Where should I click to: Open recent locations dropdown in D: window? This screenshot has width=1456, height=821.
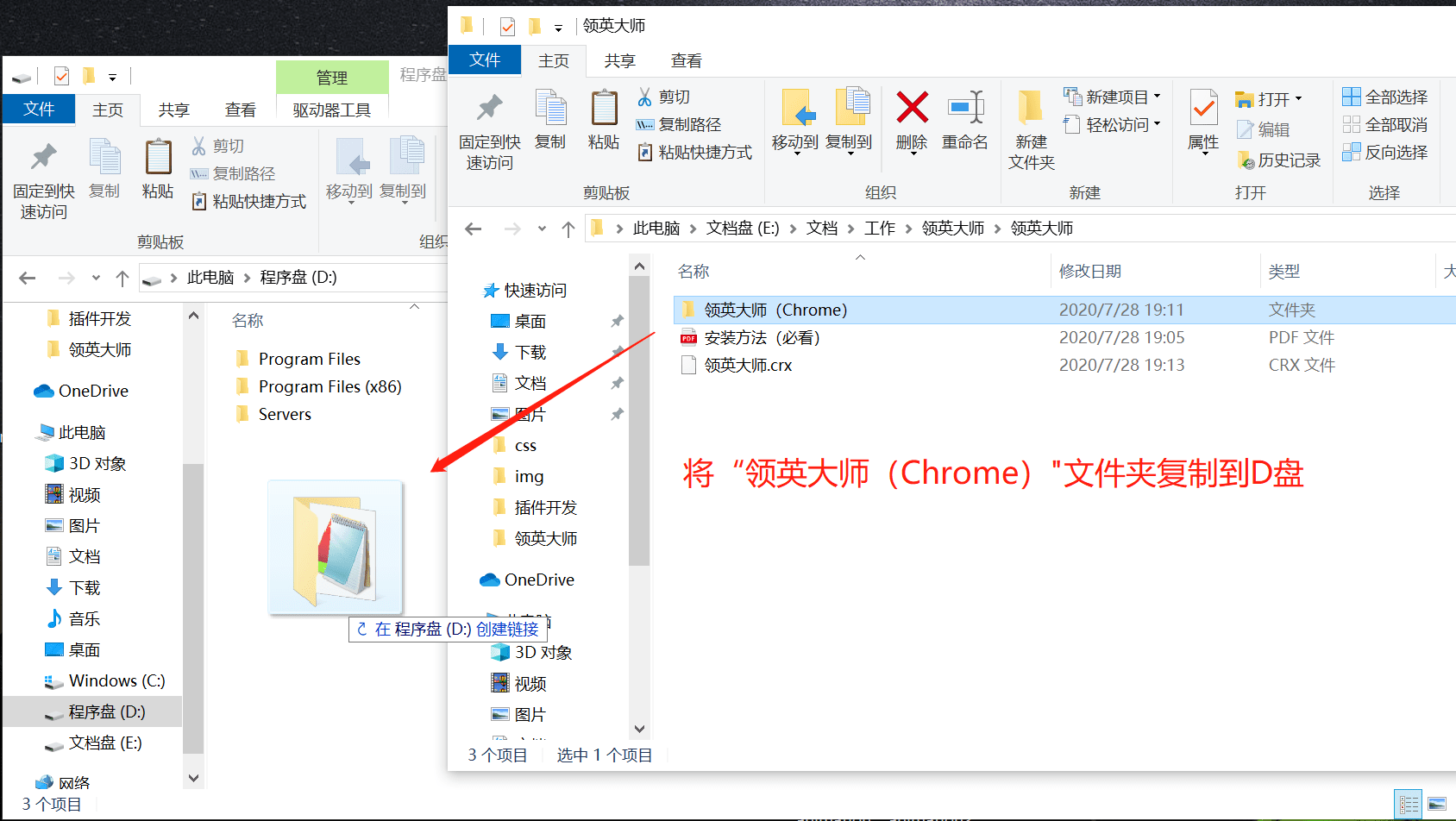point(96,278)
